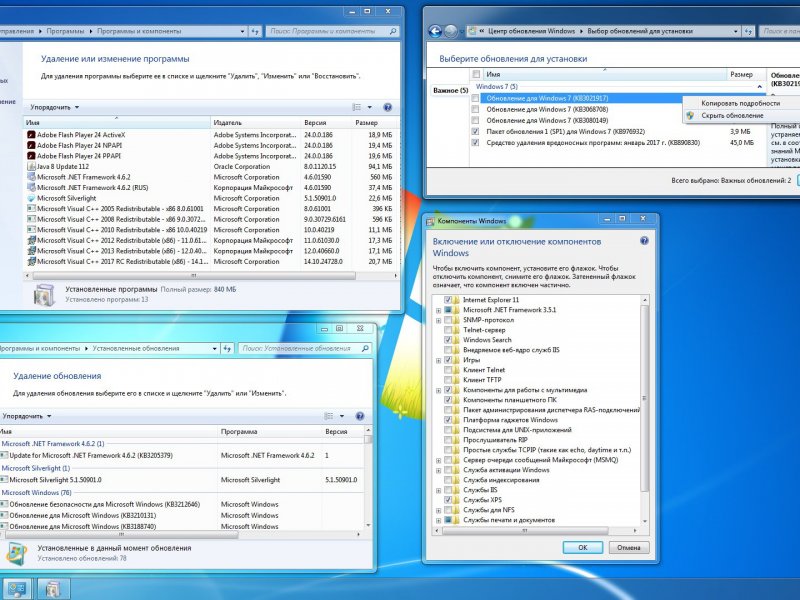800x600 pixels.
Task: Open the second taskbar Programs item
Action: (x=53, y=589)
